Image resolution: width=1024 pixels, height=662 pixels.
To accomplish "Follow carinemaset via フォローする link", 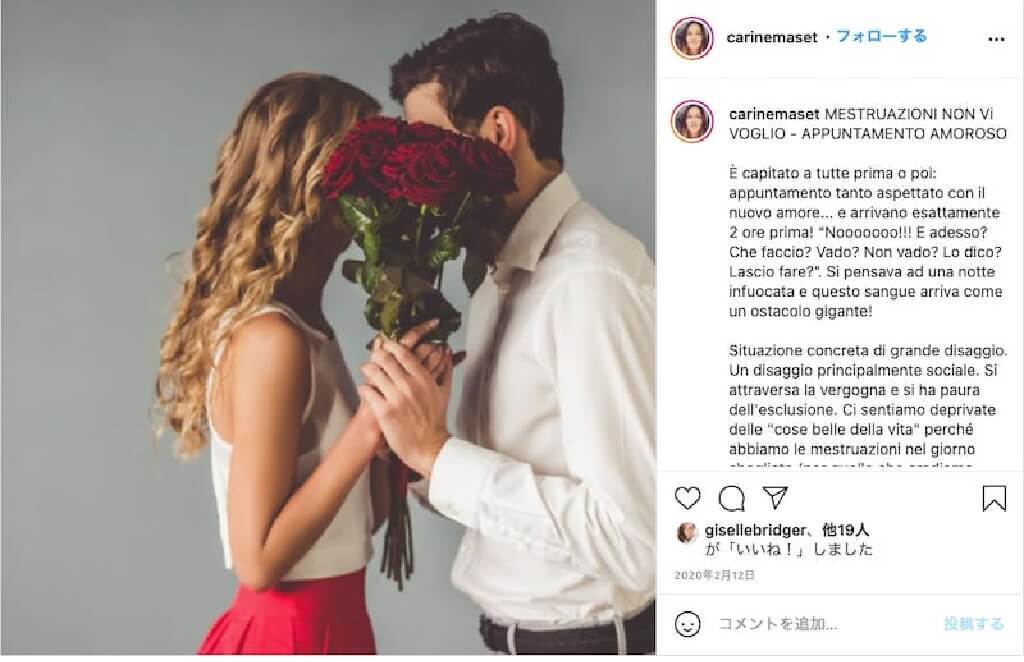I will click(x=882, y=37).
